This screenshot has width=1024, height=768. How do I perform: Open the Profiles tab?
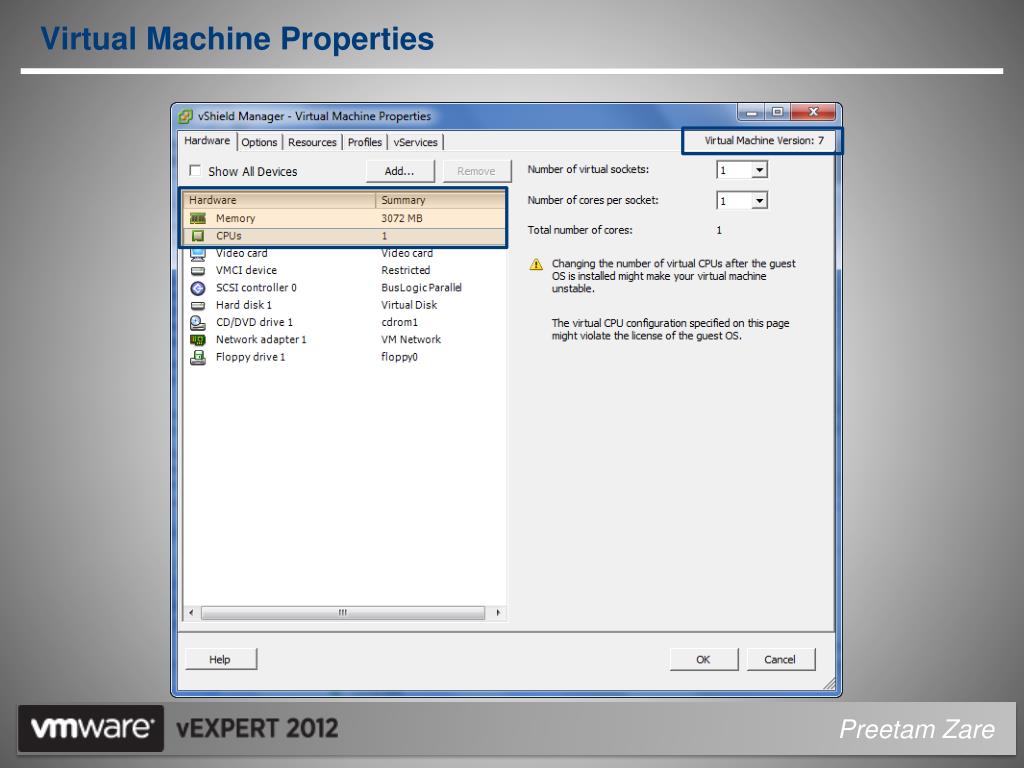pos(364,142)
